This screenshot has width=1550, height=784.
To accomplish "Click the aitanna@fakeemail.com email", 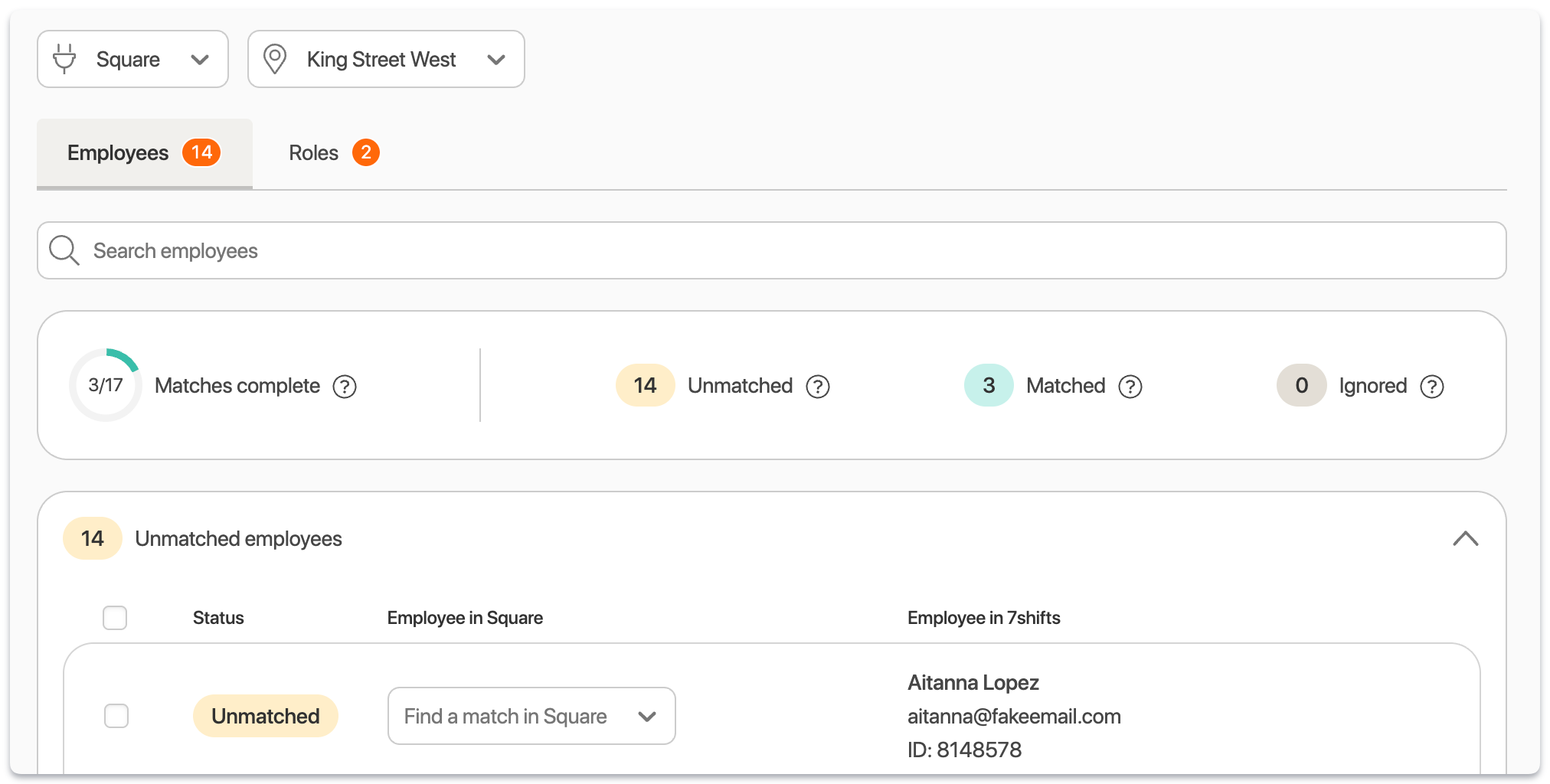I will click(1014, 717).
